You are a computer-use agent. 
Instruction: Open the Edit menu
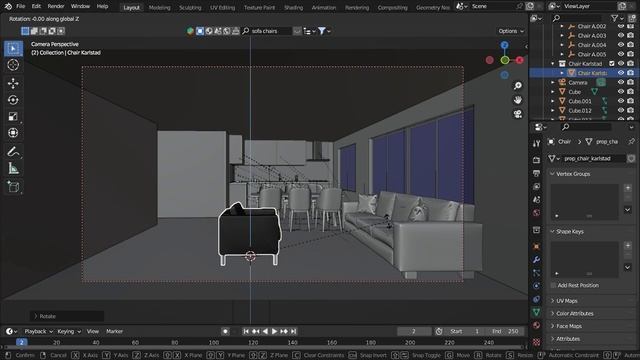pos(36,7)
